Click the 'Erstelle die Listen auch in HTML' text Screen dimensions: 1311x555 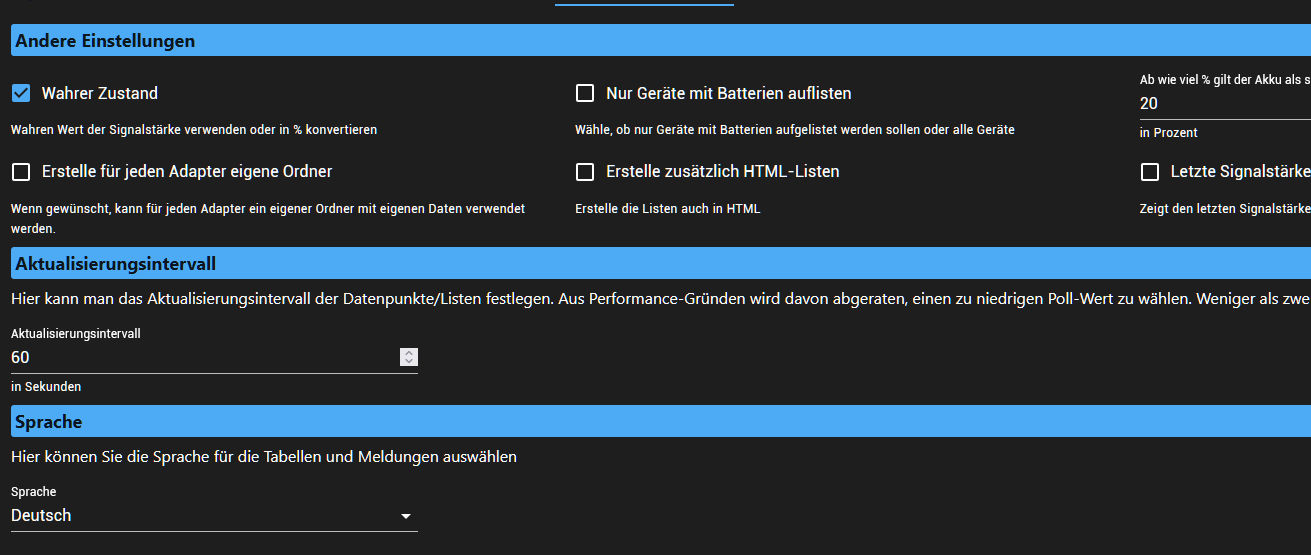(667, 209)
